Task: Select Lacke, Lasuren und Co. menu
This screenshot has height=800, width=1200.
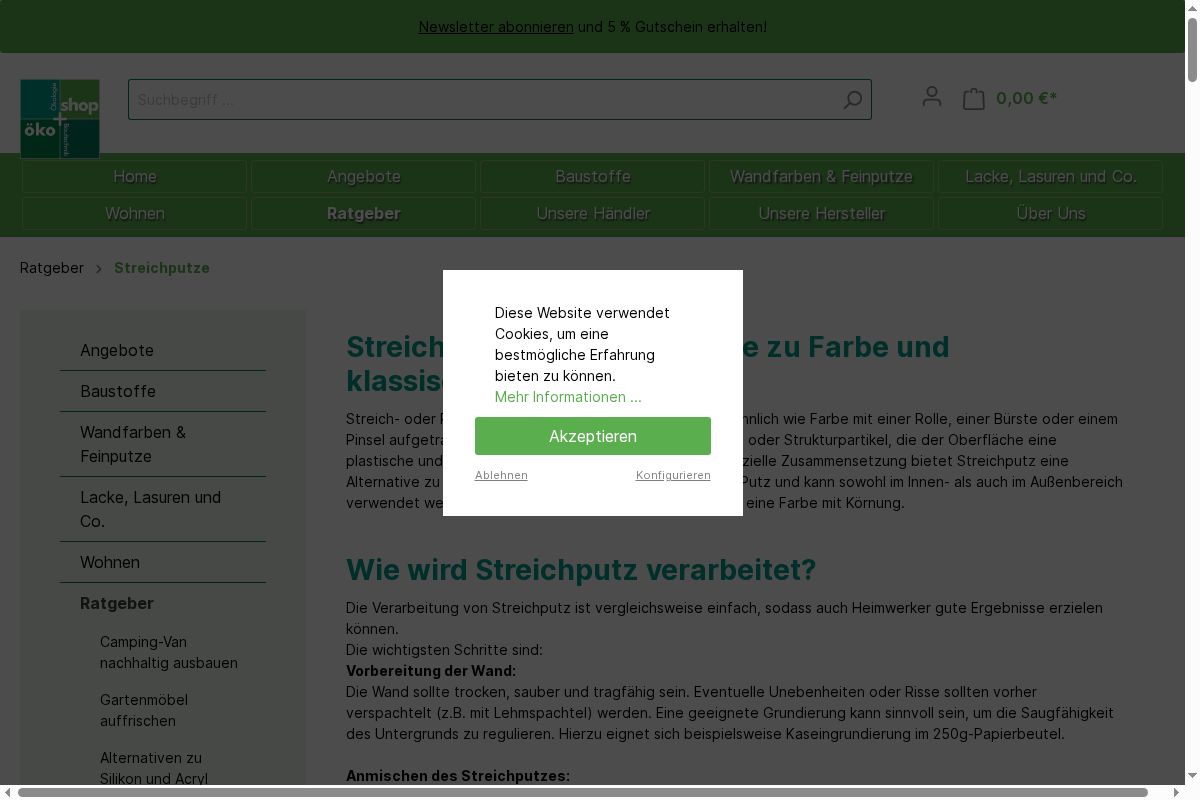Action: [1050, 177]
